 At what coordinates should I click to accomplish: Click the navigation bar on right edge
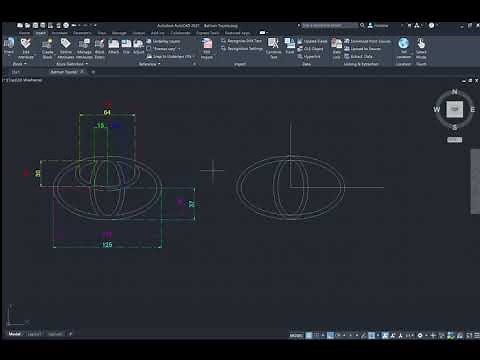[475, 182]
